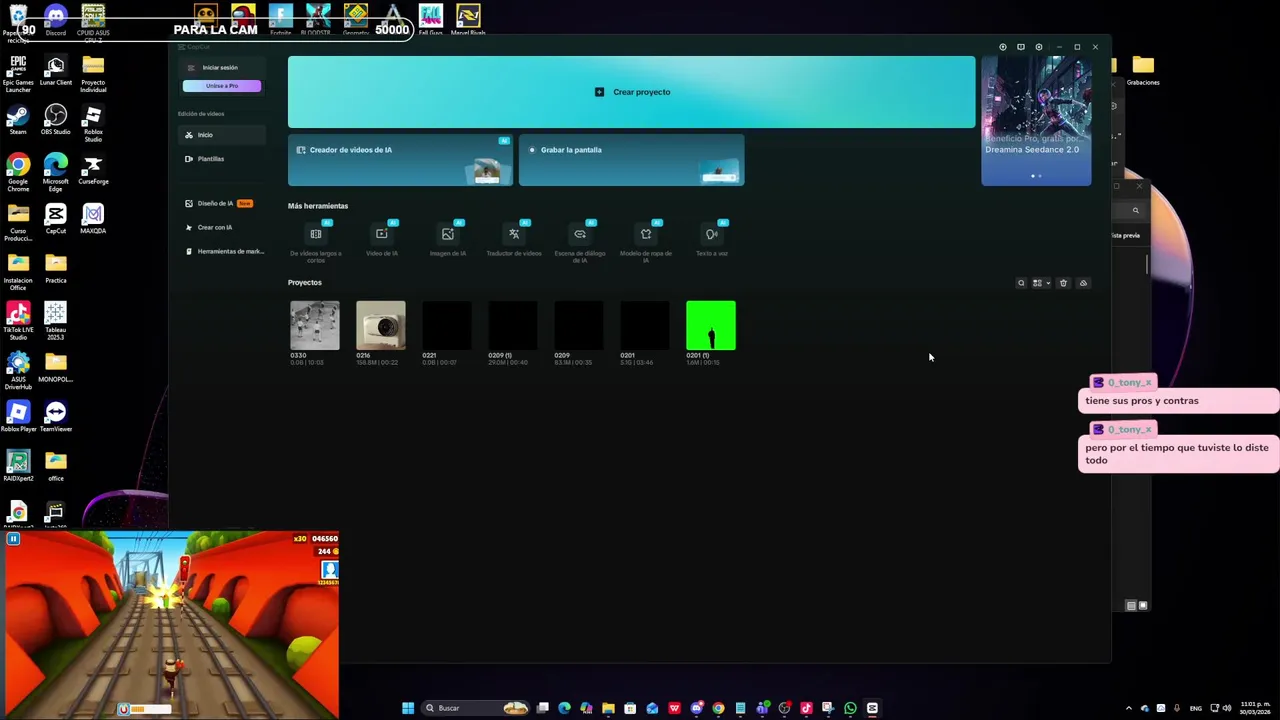Viewport: 1280px width, 720px height.
Task: Open TikTok LIVE Studio desktop icon
Action: point(18,322)
